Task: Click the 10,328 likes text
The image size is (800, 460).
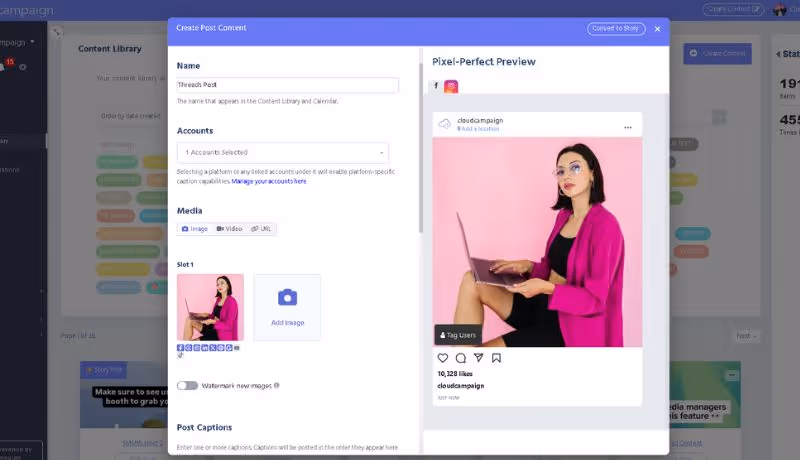Action: pos(455,374)
